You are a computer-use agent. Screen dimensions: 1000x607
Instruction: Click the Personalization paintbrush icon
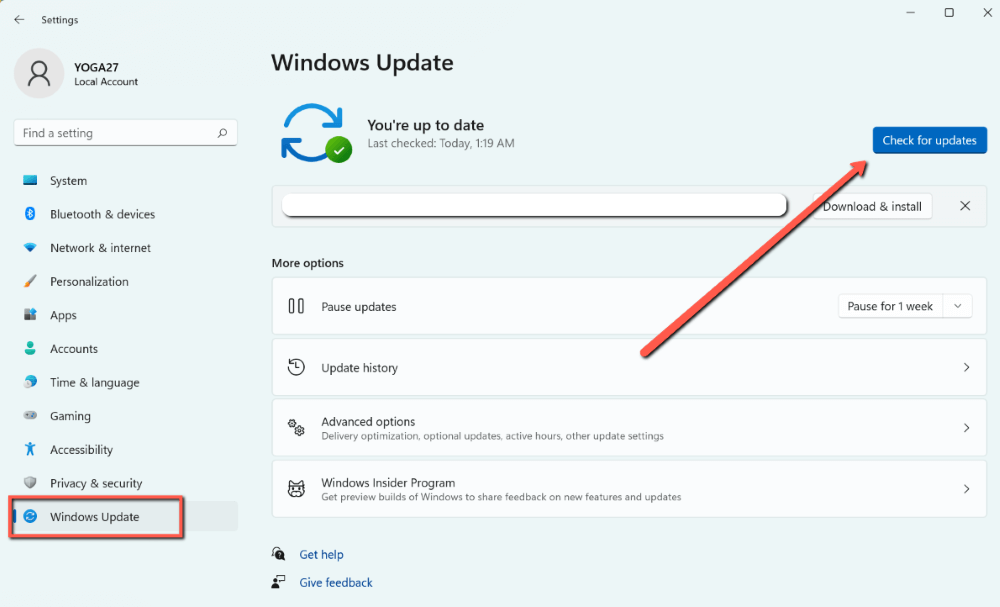[x=30, y=281]
